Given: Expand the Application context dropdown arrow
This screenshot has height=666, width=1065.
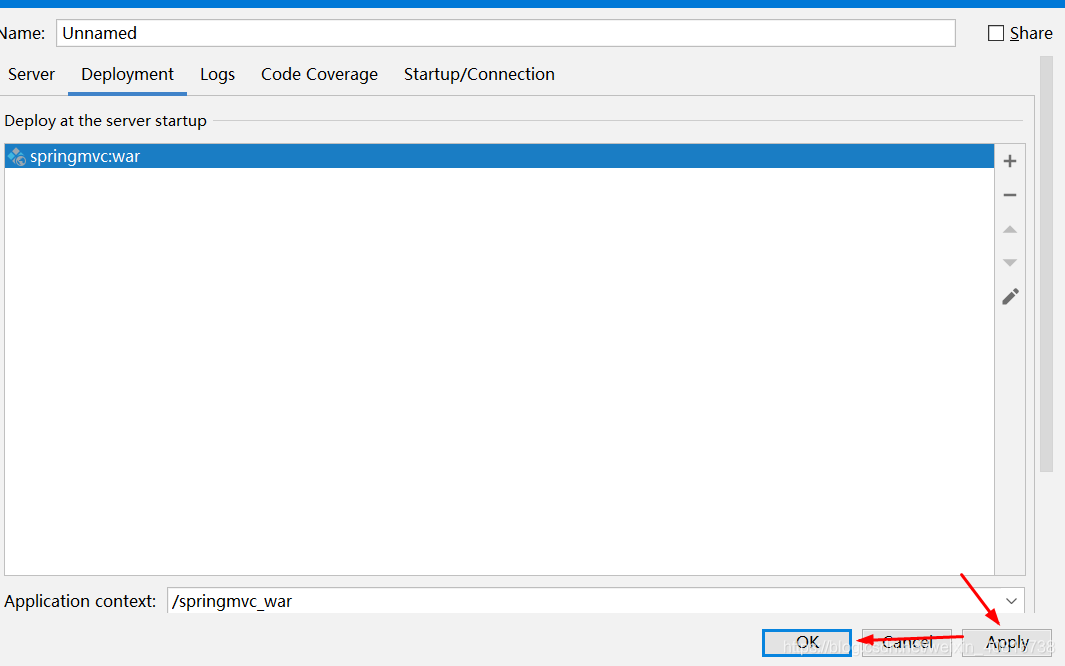Looking at the screenshot, I should pos(1011,601).
